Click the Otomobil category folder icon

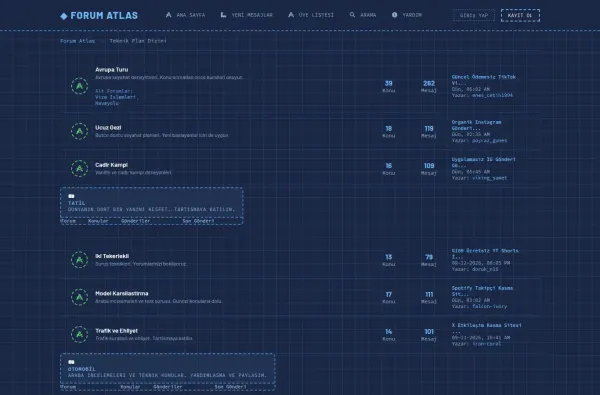[x=71, y=362]
